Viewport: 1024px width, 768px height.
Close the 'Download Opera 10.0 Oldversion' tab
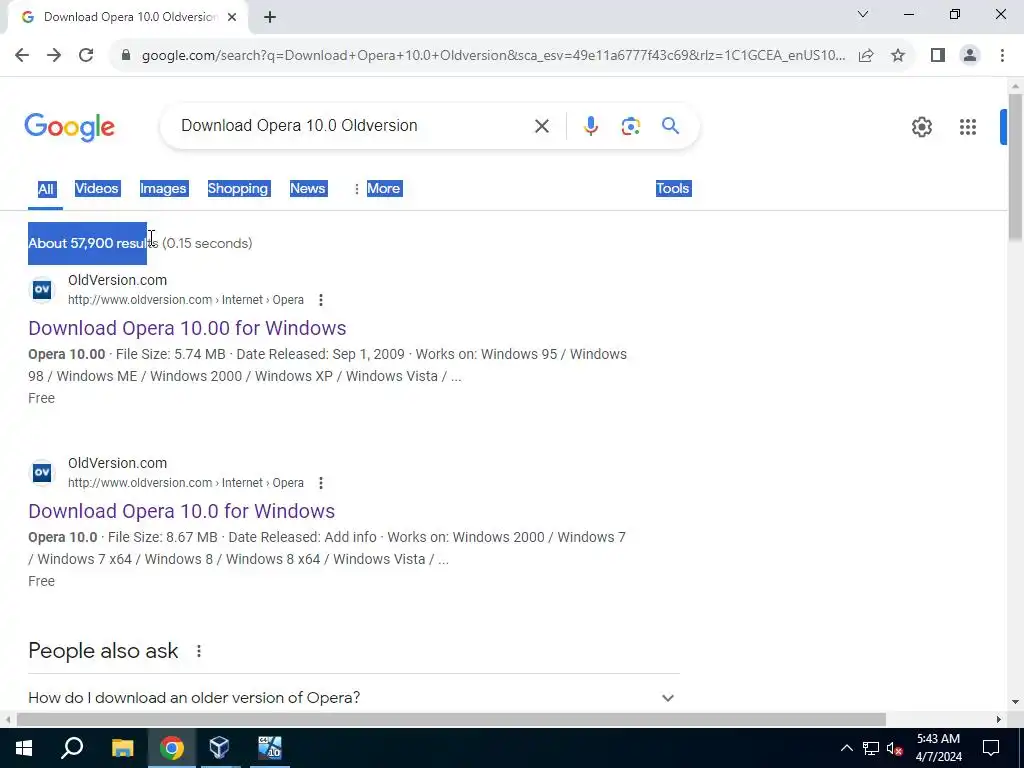click(232, 18)
